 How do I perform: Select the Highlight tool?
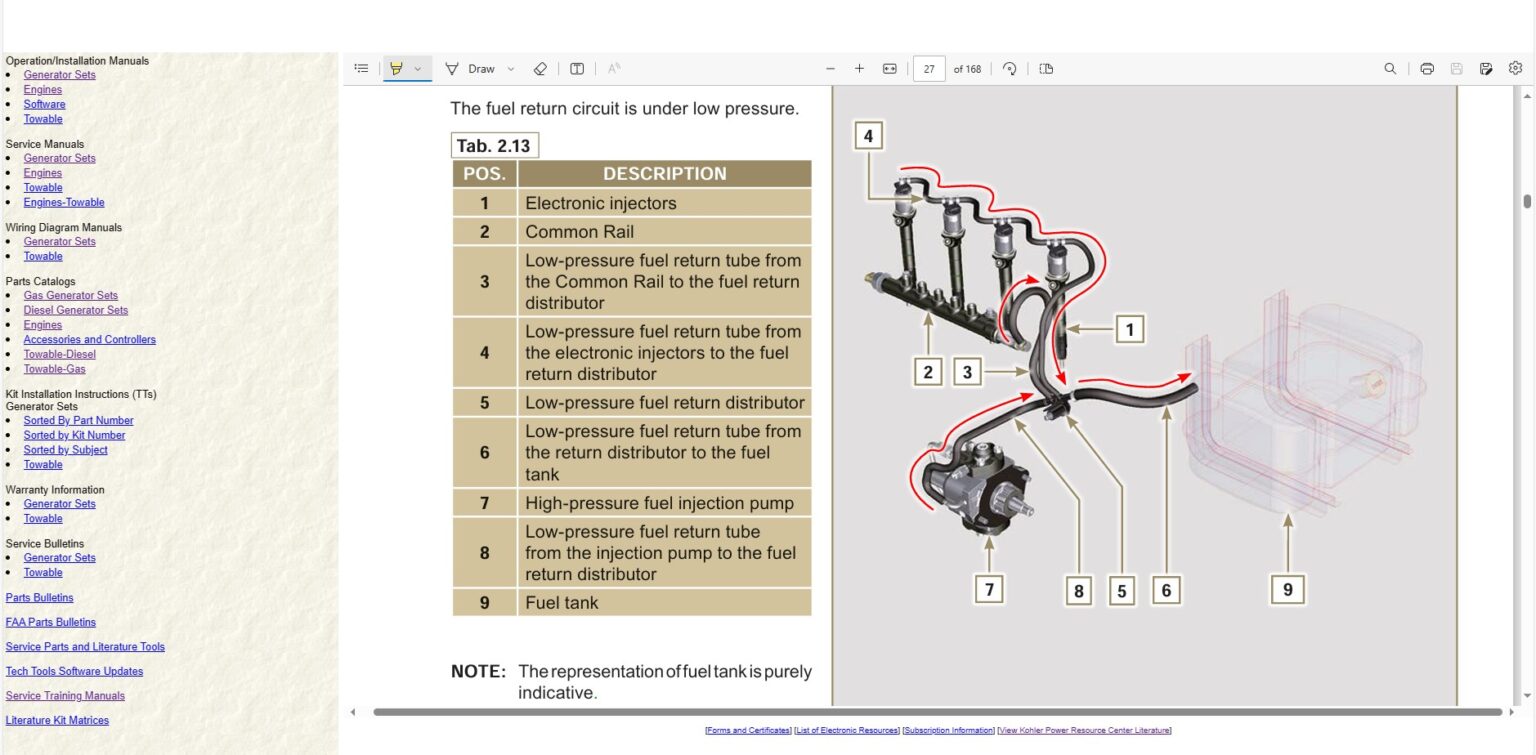[x=398, y=68]
